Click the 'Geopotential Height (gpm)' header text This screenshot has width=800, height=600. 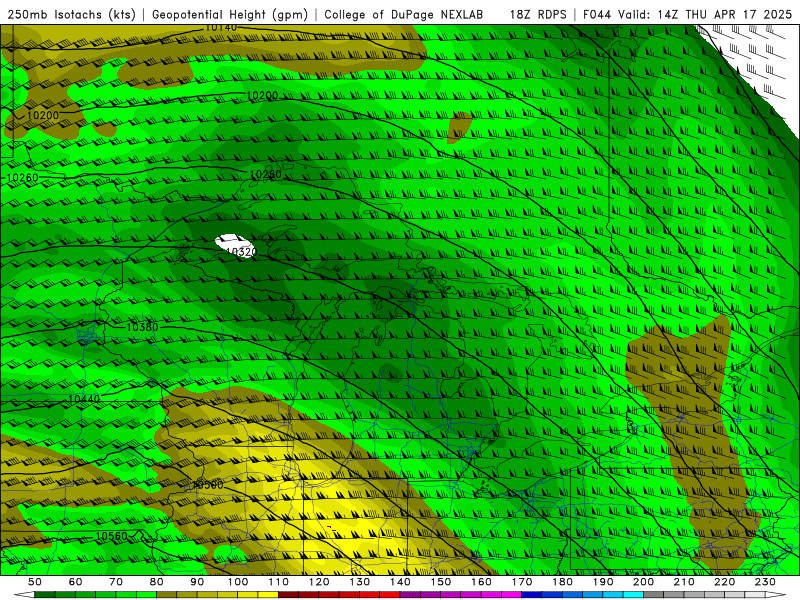pyautogui.click(x=230, y=14)
